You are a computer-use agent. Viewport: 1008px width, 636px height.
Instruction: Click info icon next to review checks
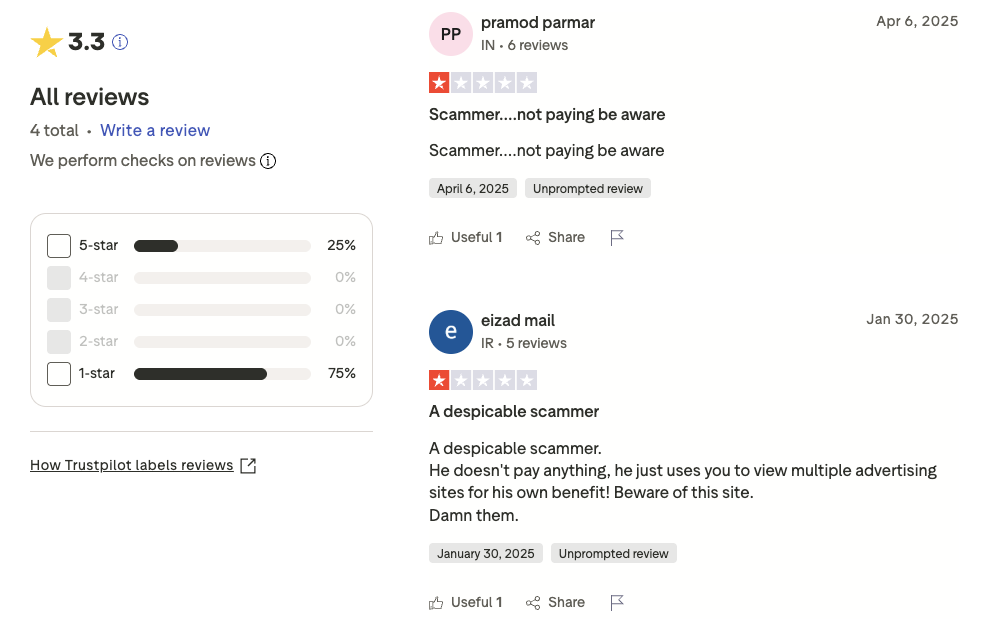[268, 161]
